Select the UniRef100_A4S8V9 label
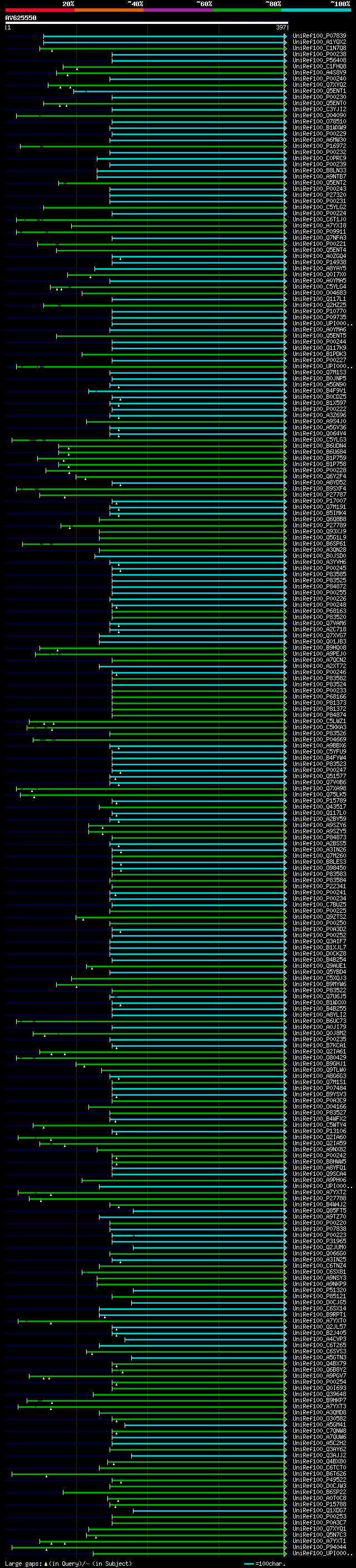356x1568 pixels. pos(319,72)
